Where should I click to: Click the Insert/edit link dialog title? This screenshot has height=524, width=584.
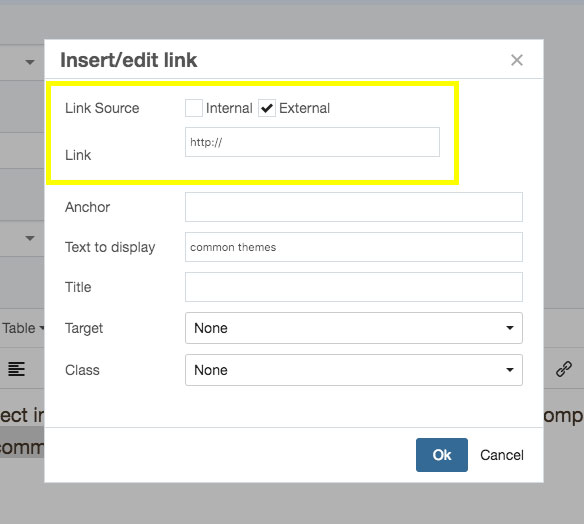[128, 60]
